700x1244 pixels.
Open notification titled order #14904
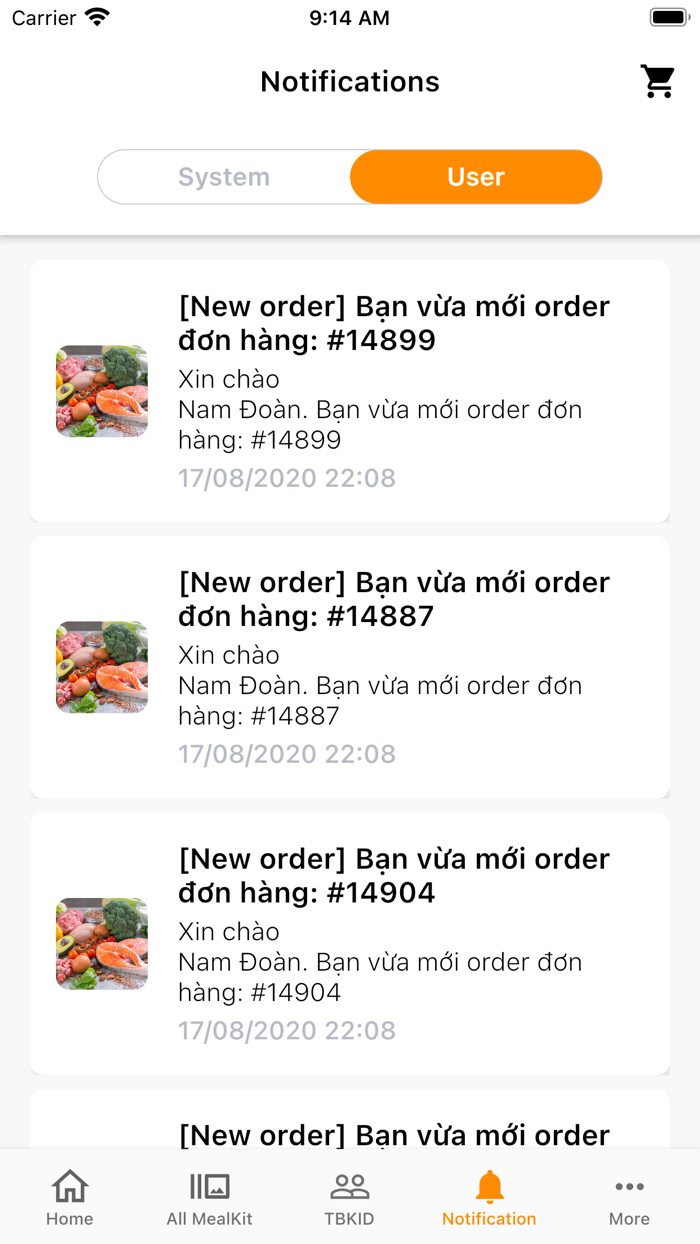tap(394, 875)
